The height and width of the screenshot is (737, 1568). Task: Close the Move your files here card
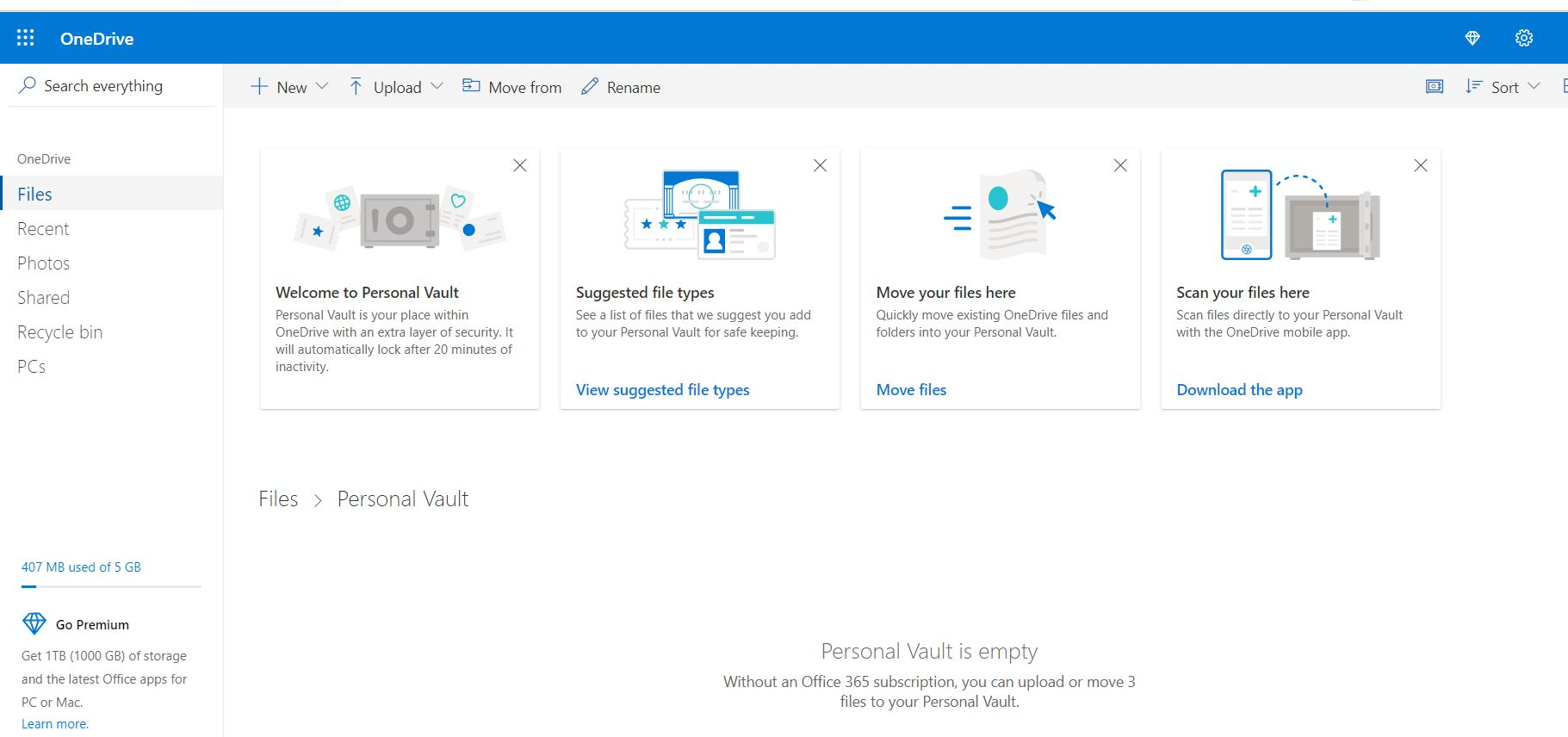[x=1120, y=165]
